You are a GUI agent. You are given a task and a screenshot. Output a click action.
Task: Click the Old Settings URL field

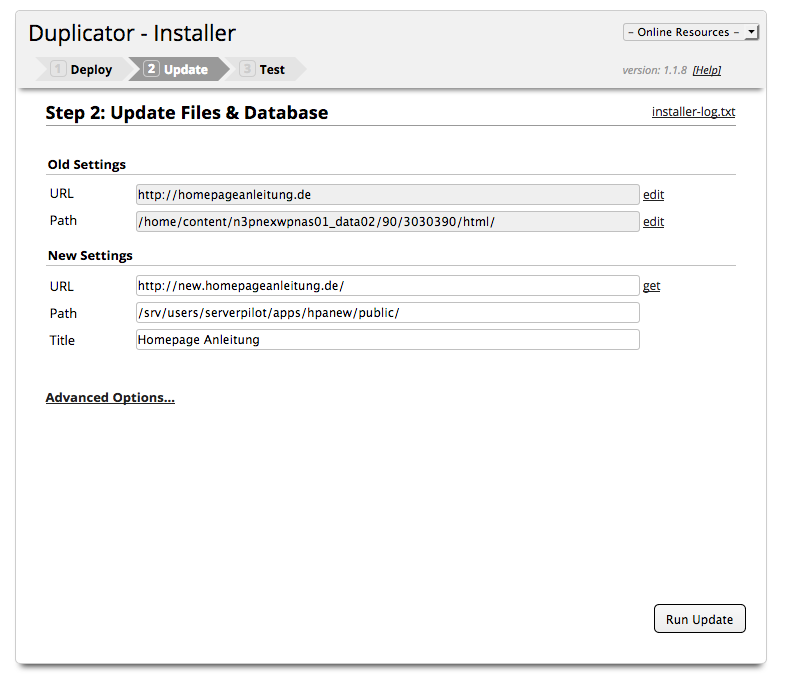[x=387, y=195]
